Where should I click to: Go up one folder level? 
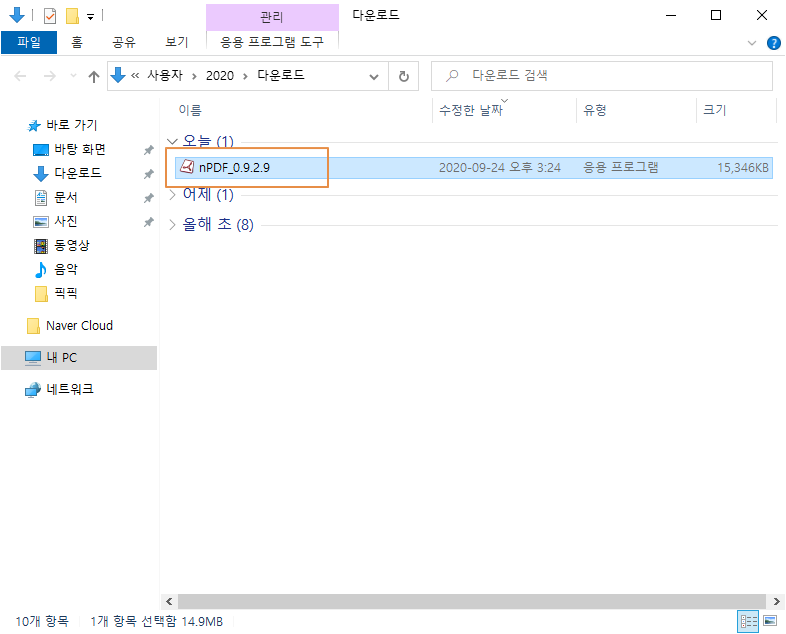94,76
